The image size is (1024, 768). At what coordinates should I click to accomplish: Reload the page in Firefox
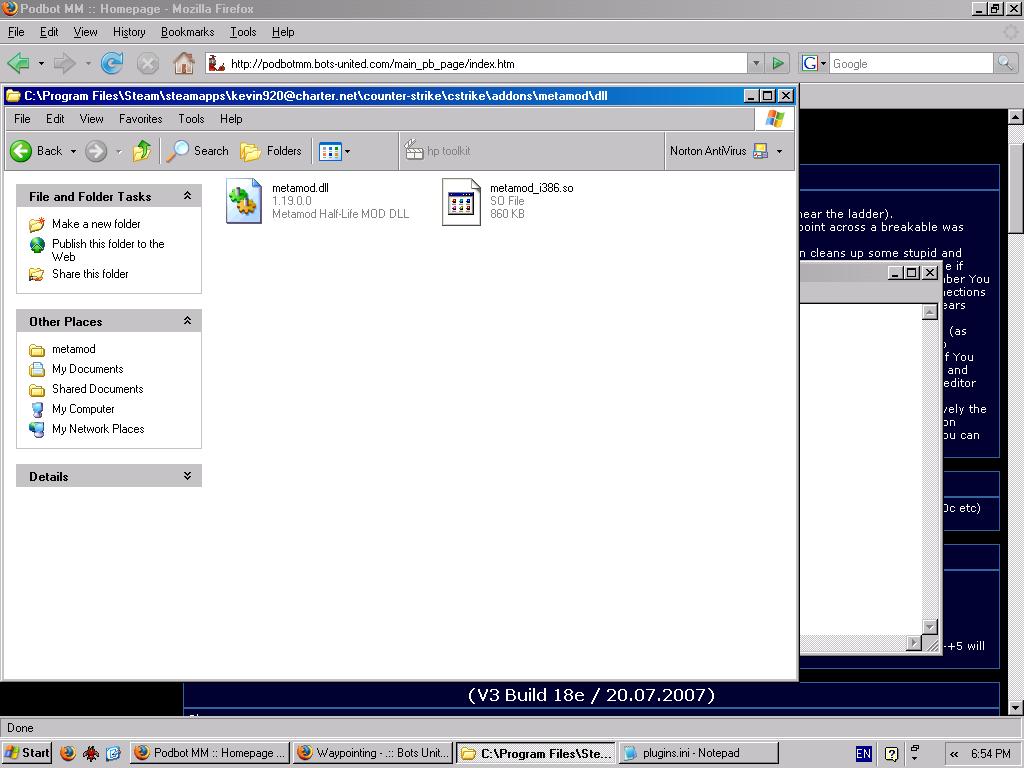pos(112,63)
